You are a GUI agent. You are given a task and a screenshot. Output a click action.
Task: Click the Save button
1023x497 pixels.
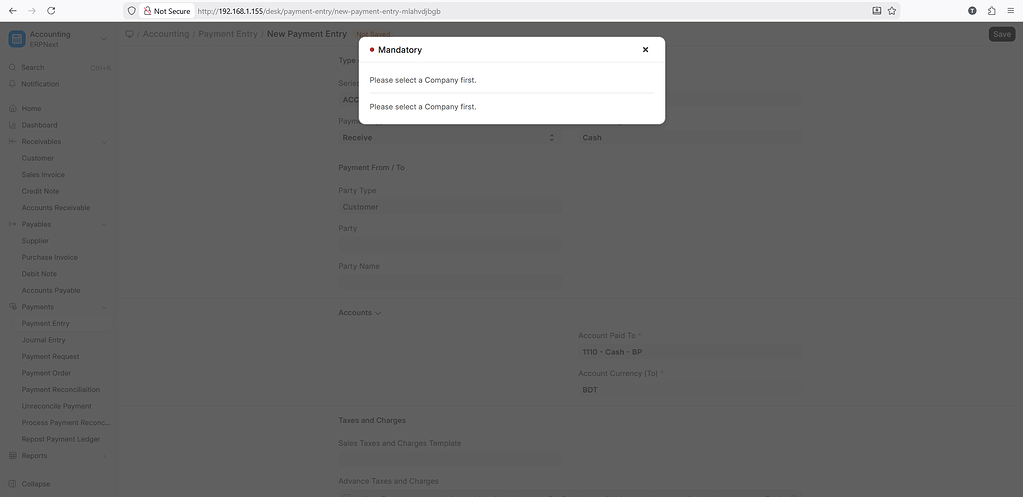(1001, 34)
